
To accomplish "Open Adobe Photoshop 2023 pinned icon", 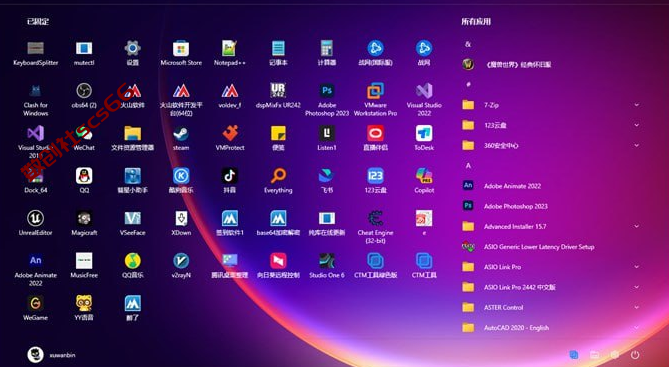I will tap(327, 99).
